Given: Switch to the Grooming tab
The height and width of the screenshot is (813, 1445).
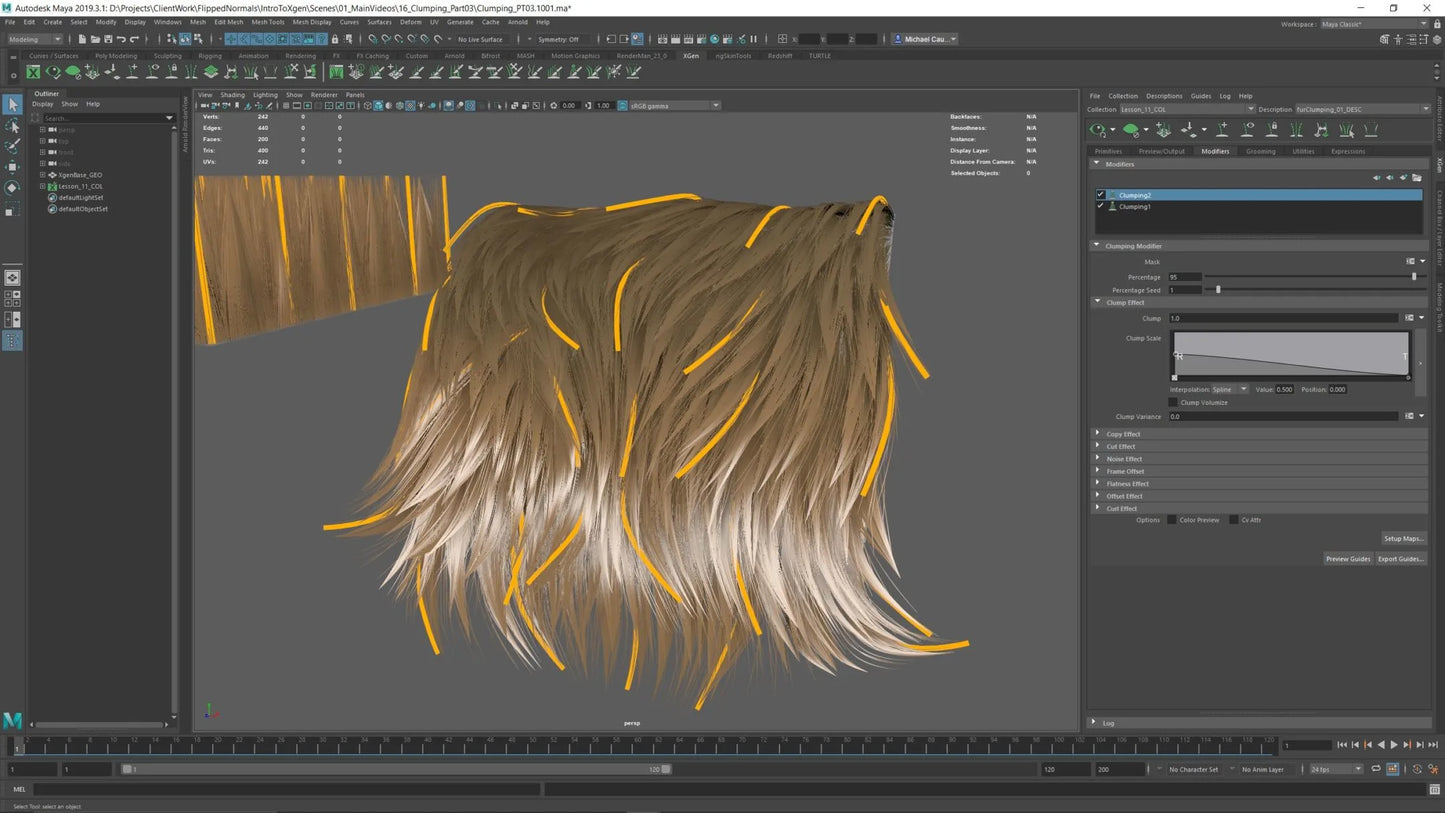Looking at the screenshot, I should point(1260,151).
